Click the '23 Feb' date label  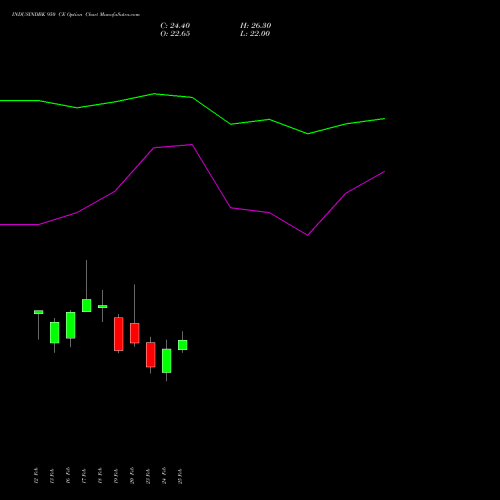pyautogui.click(x=148, y=476)
